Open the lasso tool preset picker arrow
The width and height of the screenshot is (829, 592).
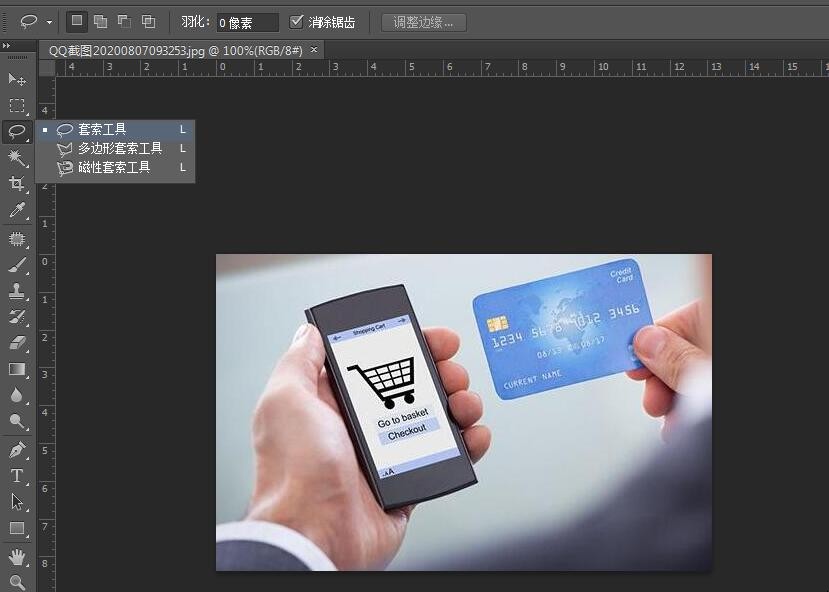[49, 22]
